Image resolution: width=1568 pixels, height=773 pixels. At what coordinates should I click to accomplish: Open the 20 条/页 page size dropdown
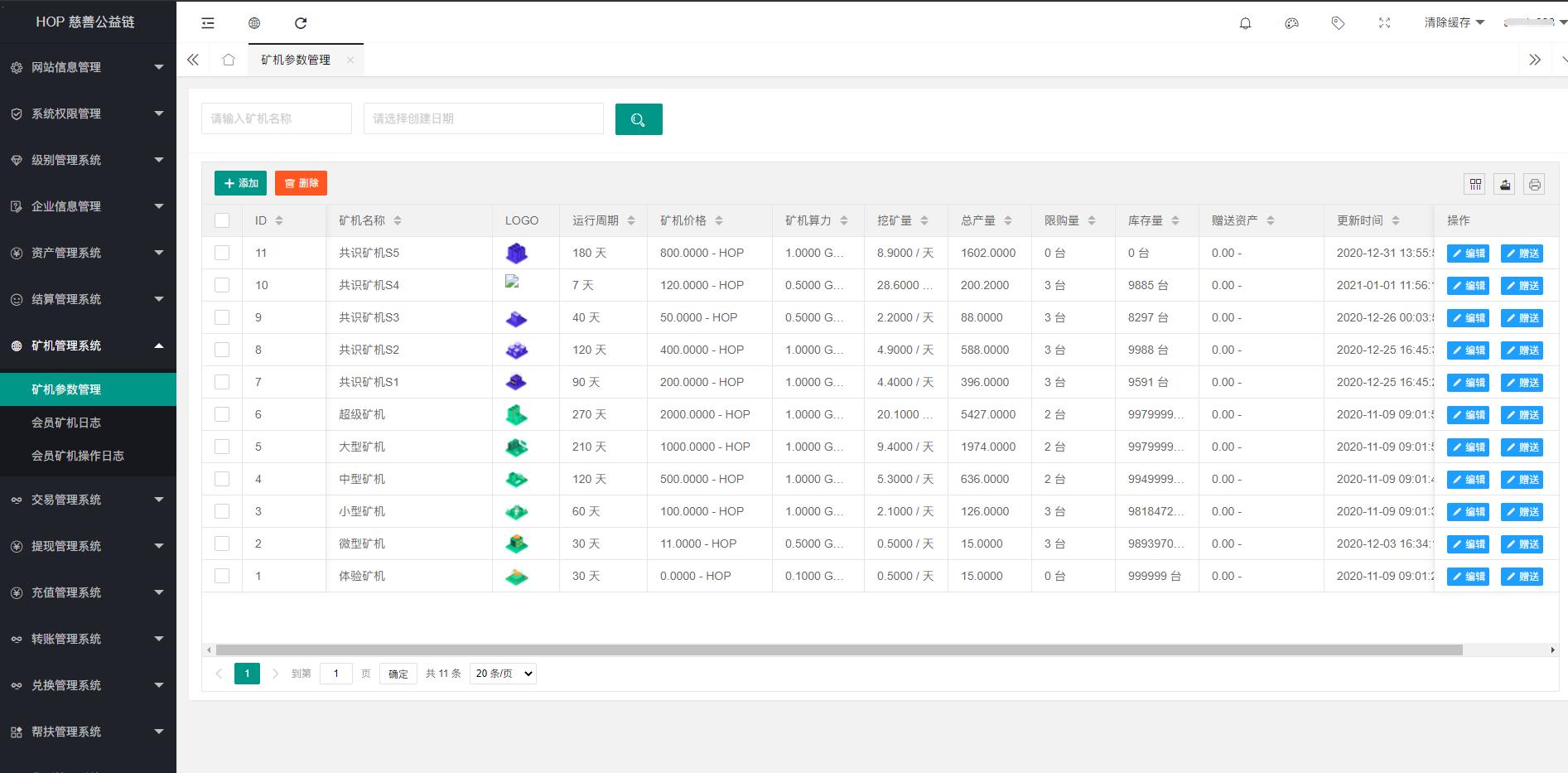(503, 674)
